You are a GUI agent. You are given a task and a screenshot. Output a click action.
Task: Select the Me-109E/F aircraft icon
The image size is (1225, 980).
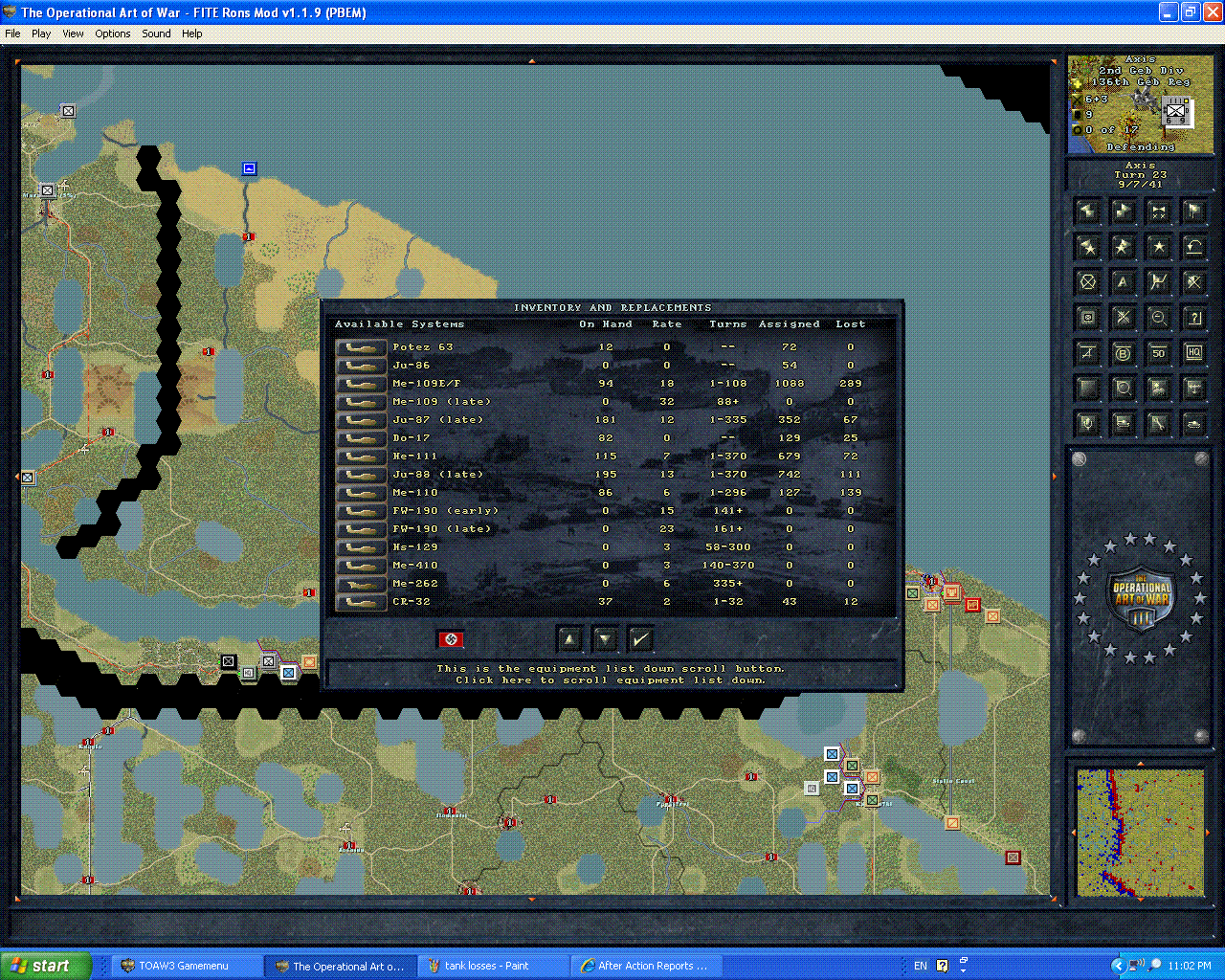[360, 383]
